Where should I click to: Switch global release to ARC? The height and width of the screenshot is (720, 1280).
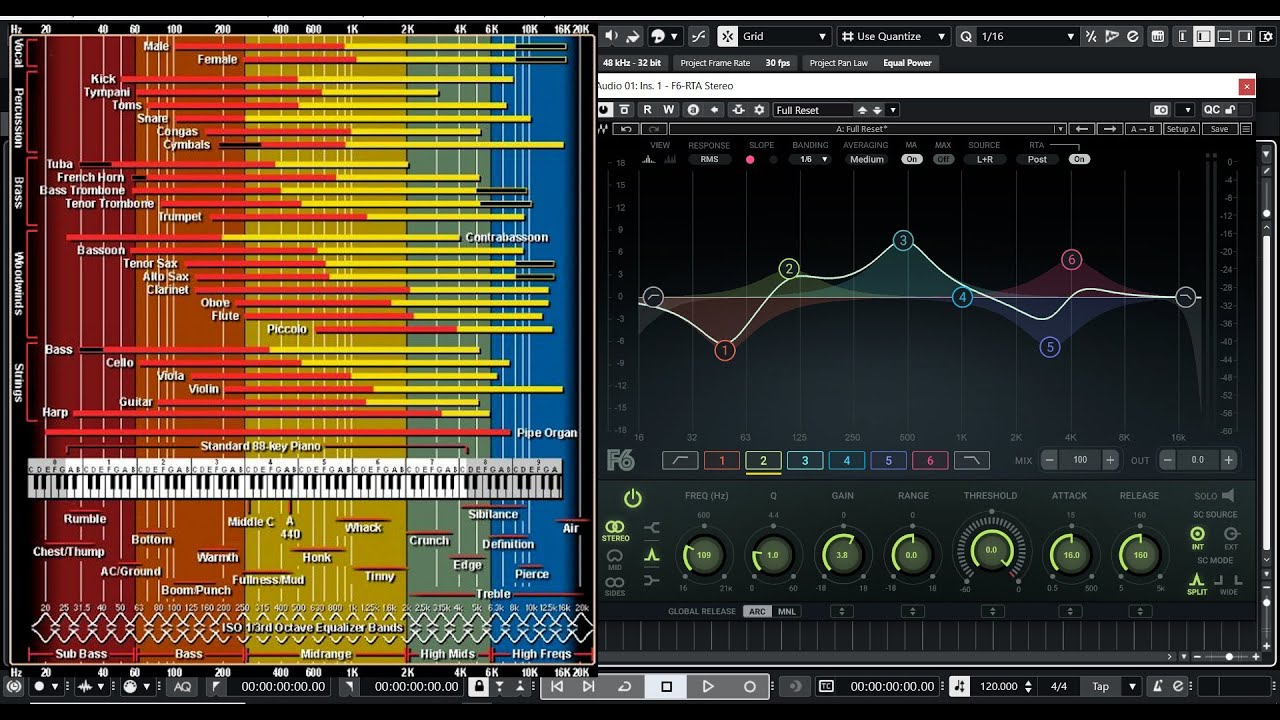coord(757,611)
